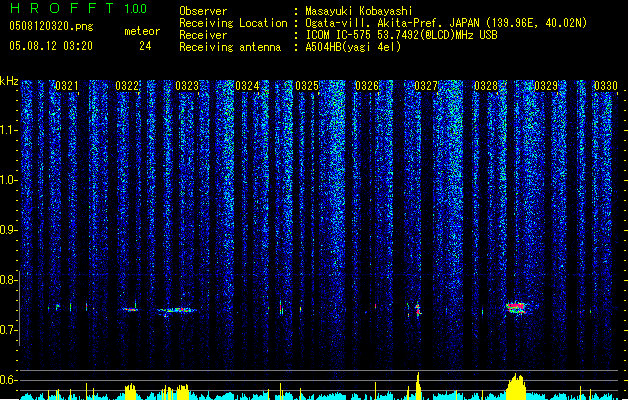Click the HROFFT 1.00 program title

pos(78,8)
